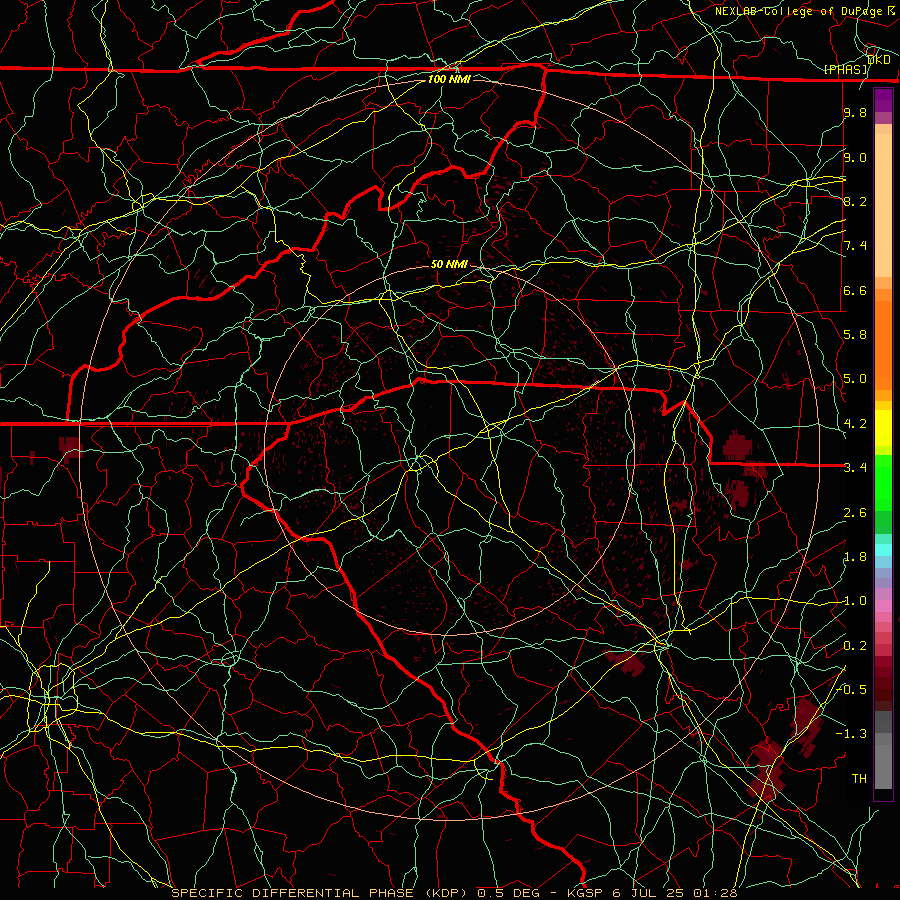Click the 9.8 legend value
The height and width of the screenshot is (900, 900).
point(855,113)
